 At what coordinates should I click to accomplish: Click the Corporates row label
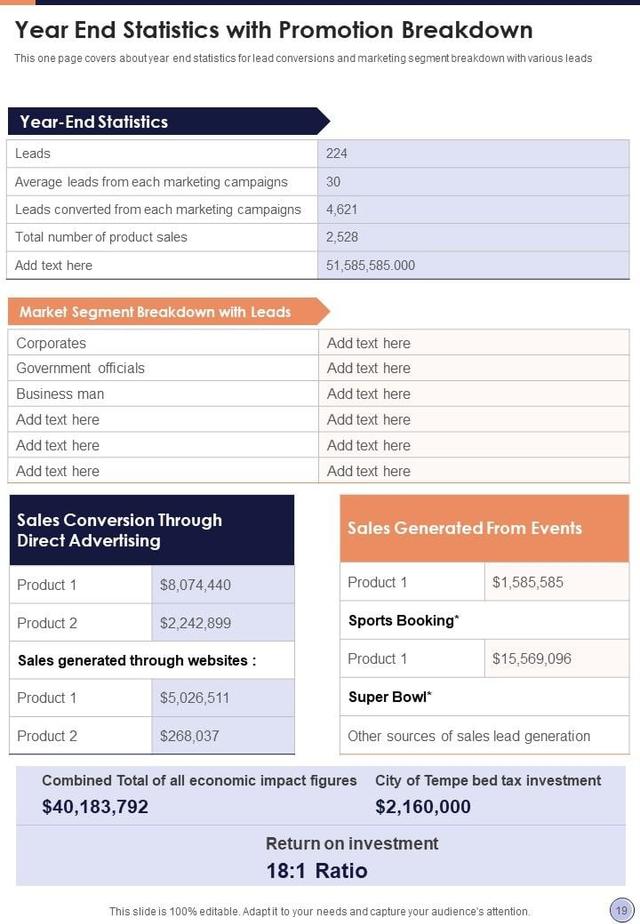click(52, 343)
